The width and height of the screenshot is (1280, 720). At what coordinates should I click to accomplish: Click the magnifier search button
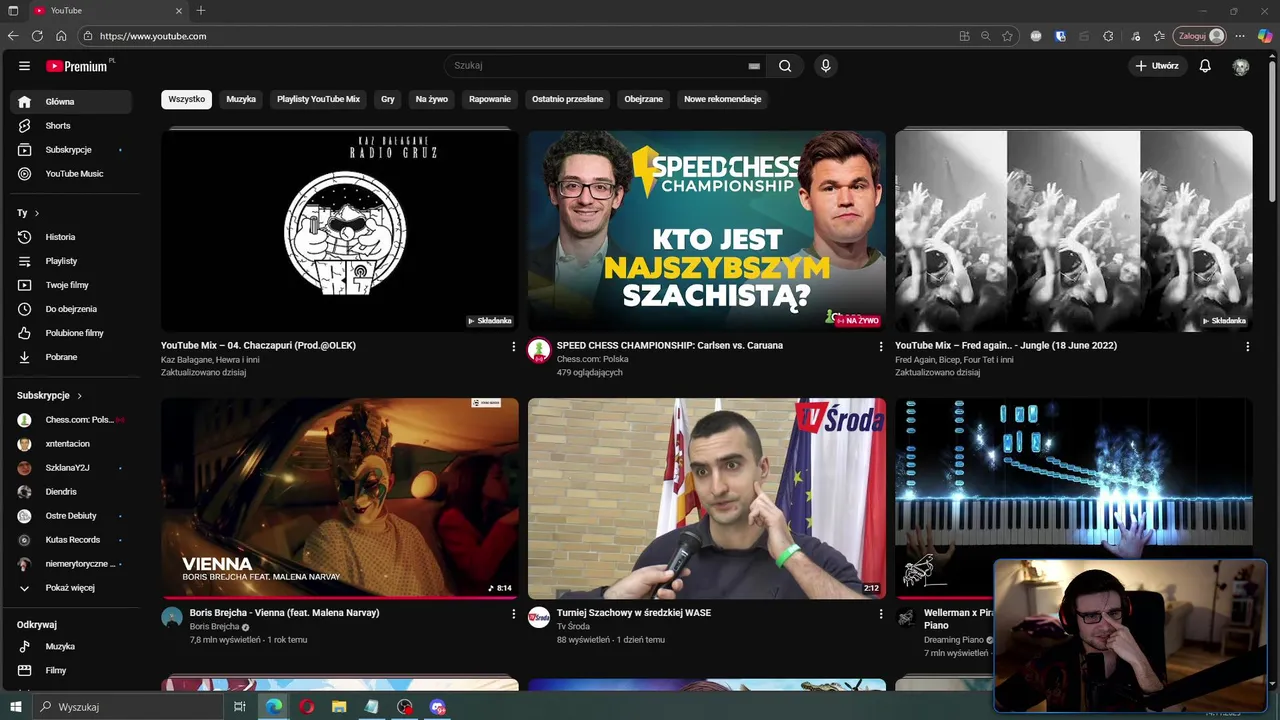[x=785, y=66]
